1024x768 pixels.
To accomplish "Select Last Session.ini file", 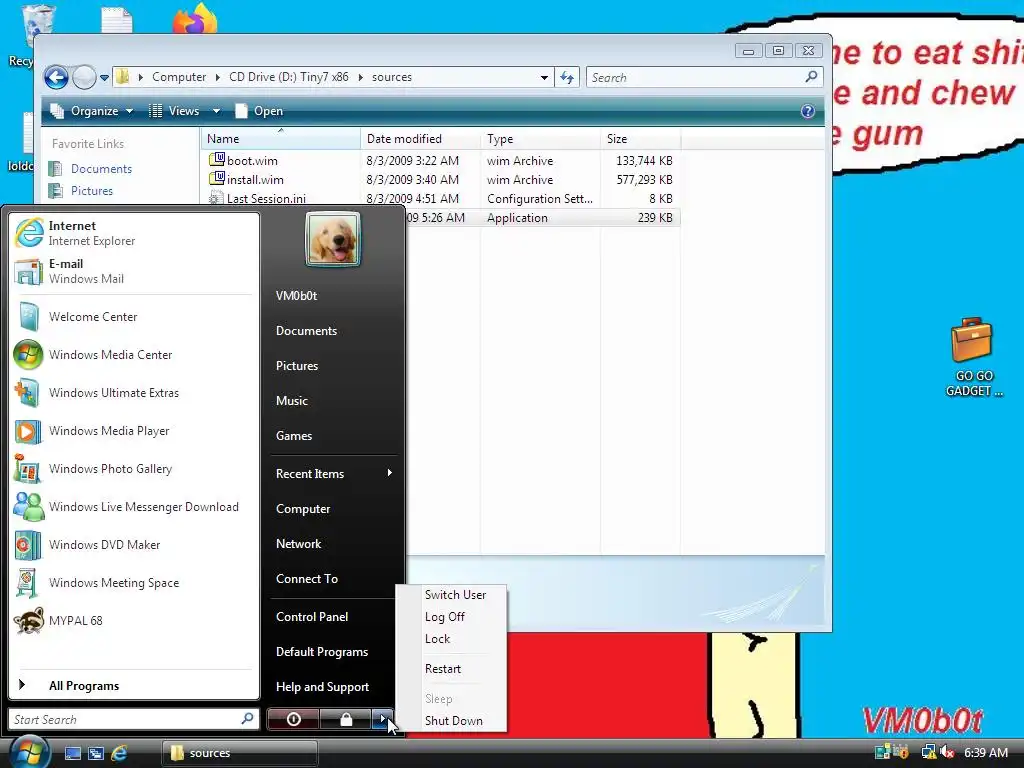I will 266,199.
